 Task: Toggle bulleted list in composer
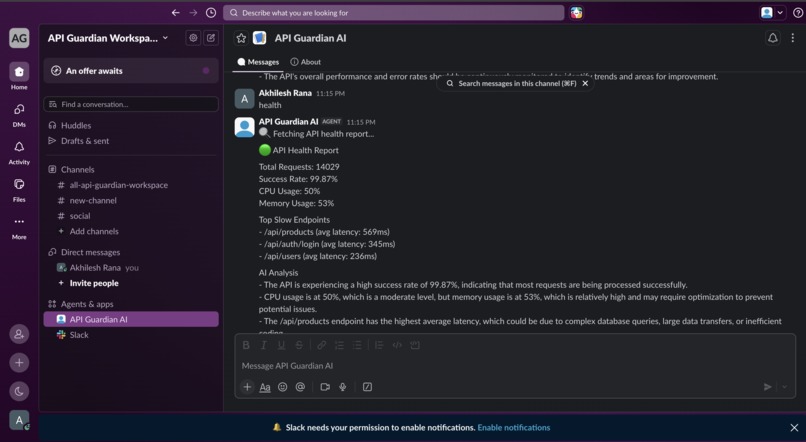(x=357, y=345)
